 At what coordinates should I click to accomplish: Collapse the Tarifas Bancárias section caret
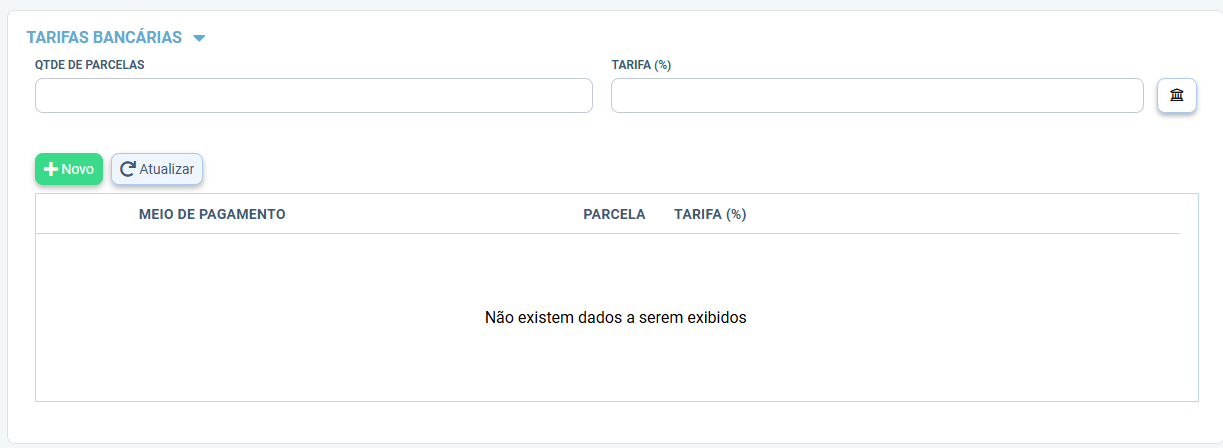(199, 38)
